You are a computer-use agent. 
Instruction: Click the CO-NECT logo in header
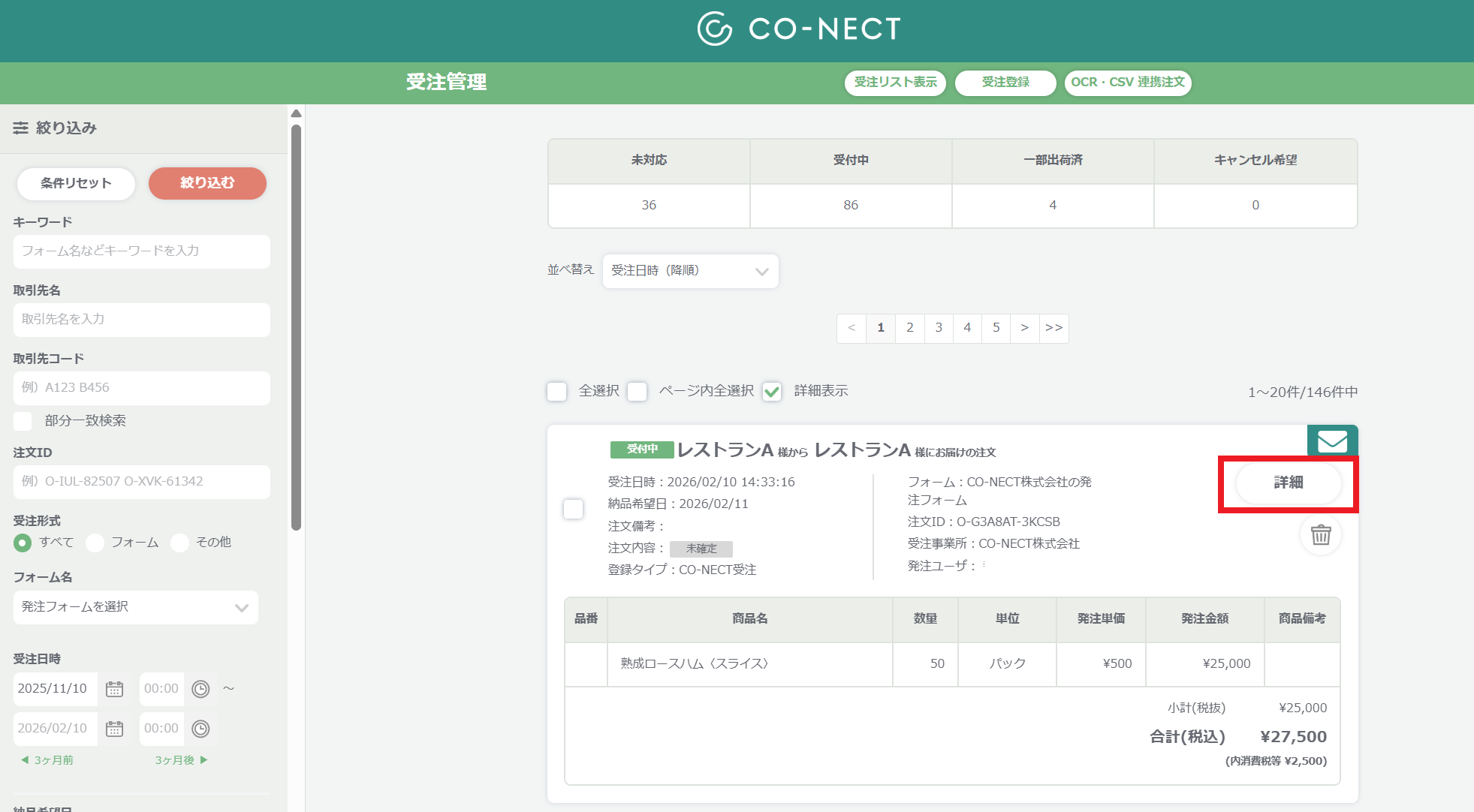click(x=799, y=29)
